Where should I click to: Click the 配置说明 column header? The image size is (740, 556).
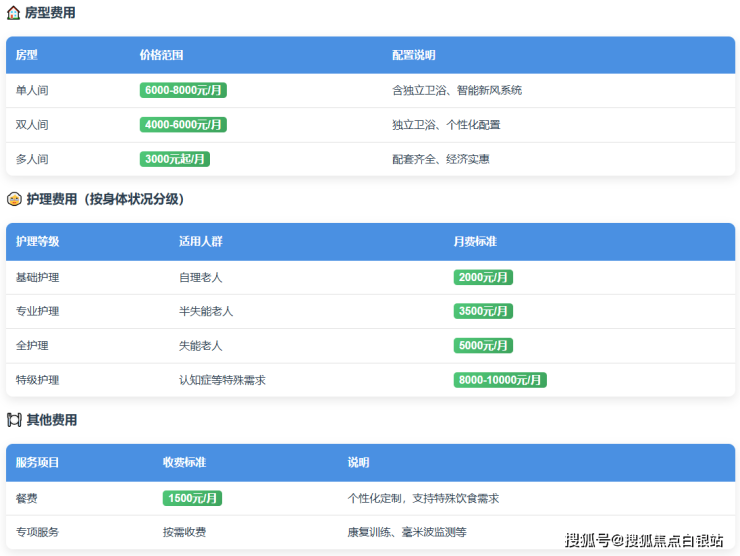414,55
